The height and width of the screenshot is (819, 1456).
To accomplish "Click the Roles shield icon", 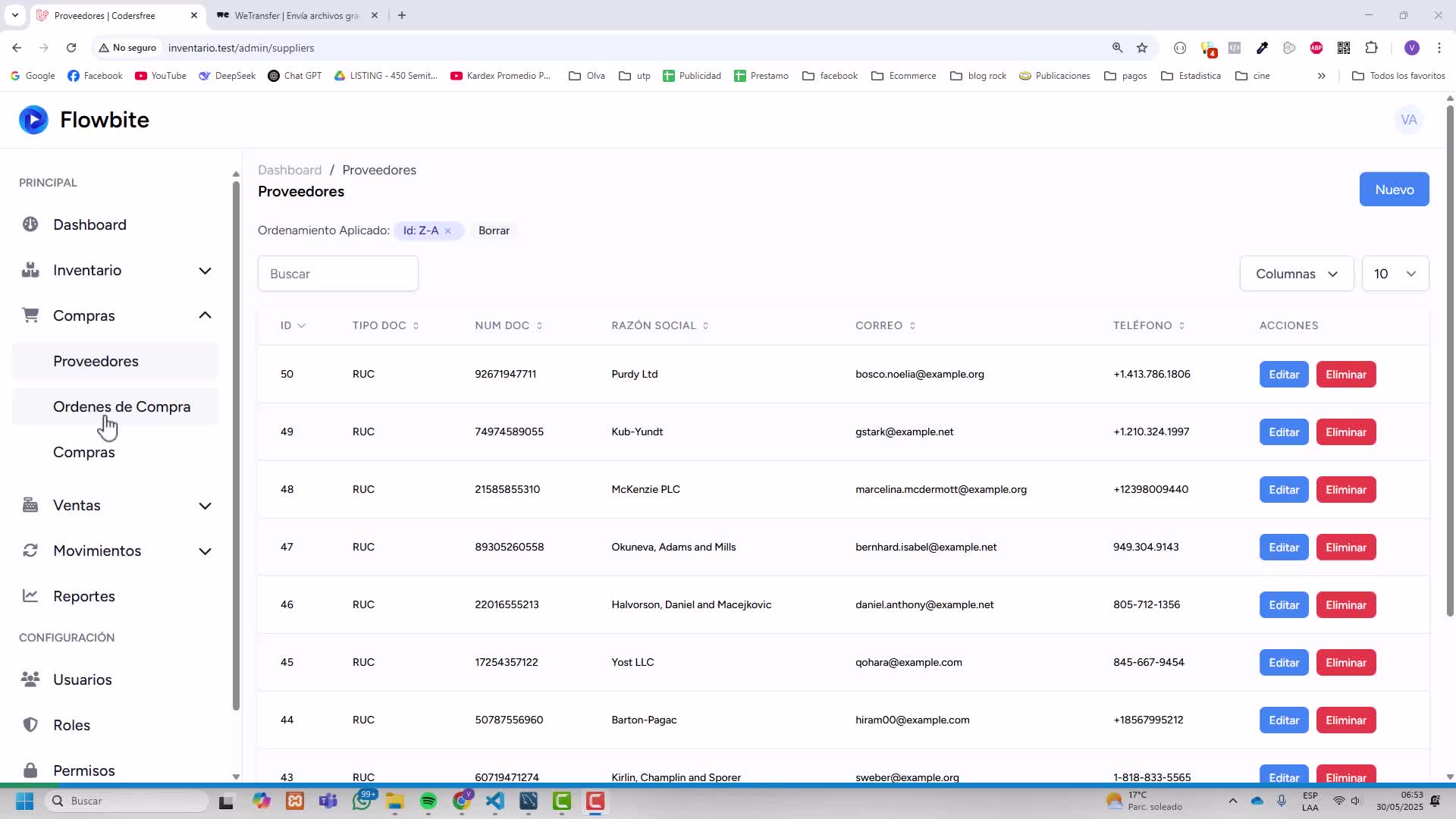I will [30, 725].
